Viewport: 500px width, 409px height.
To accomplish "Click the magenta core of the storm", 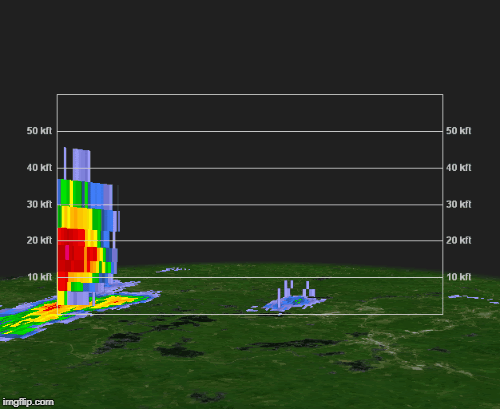I will coord(67,252).
